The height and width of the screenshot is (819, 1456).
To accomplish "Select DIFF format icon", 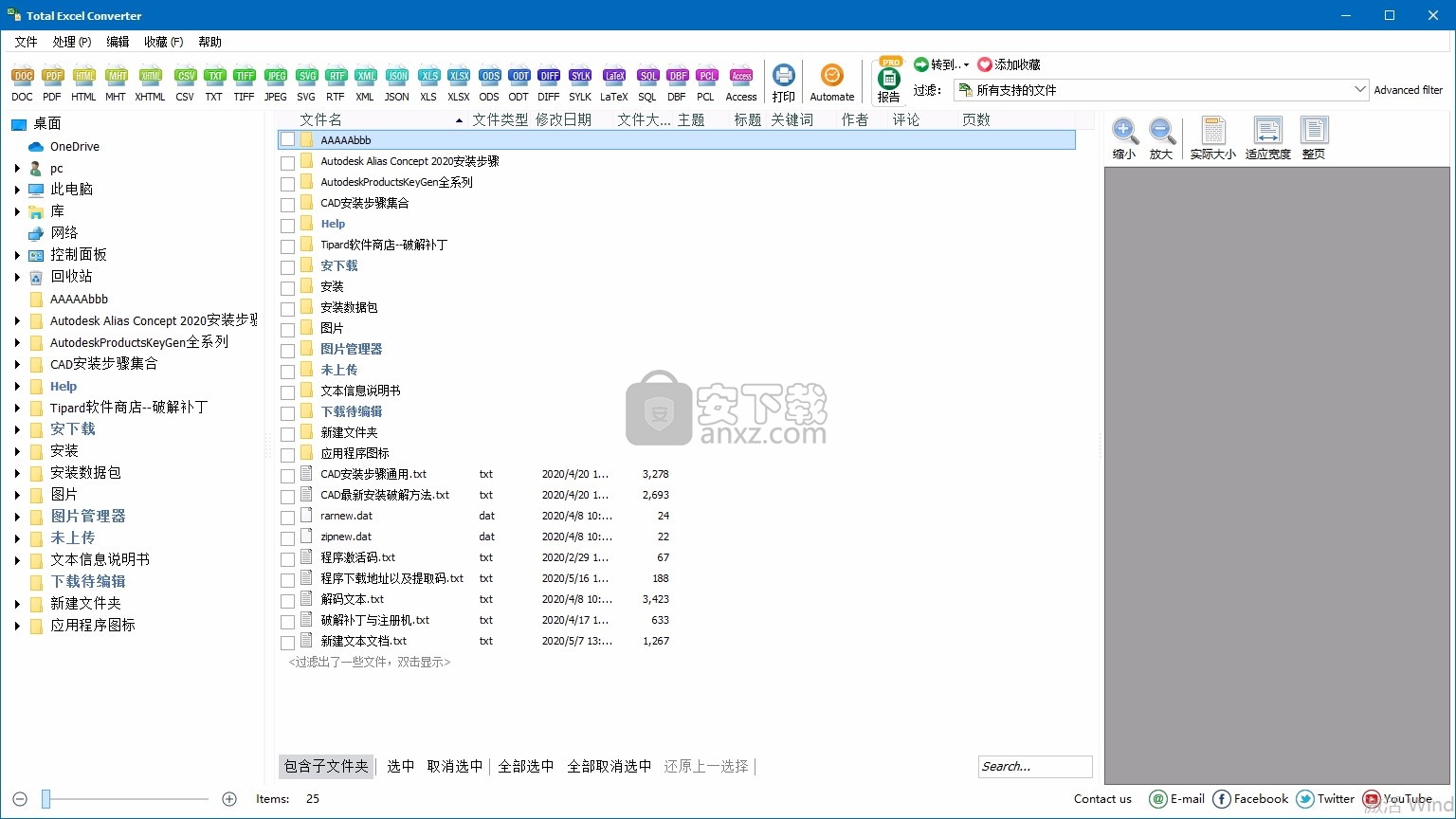I will tap(549, 82).
